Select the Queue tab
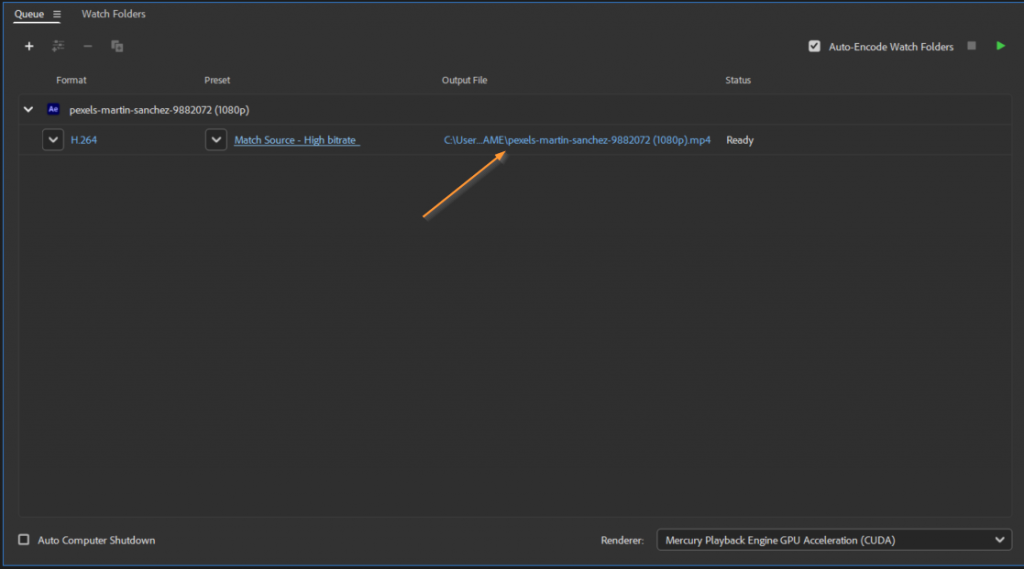 (29, 14)
